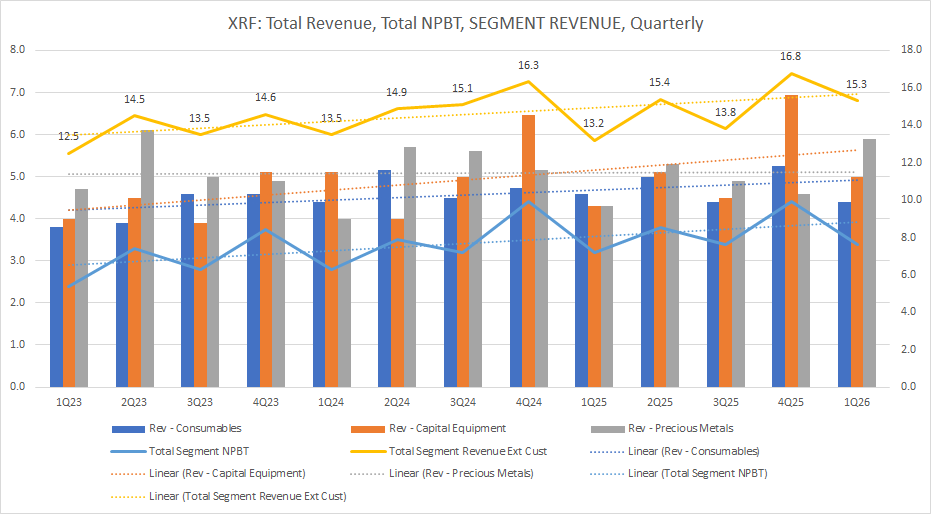Click the Total Segment NPBT legend entry
Image resolution: width=931 pixels, height=514 pixels.
(202, 451)
